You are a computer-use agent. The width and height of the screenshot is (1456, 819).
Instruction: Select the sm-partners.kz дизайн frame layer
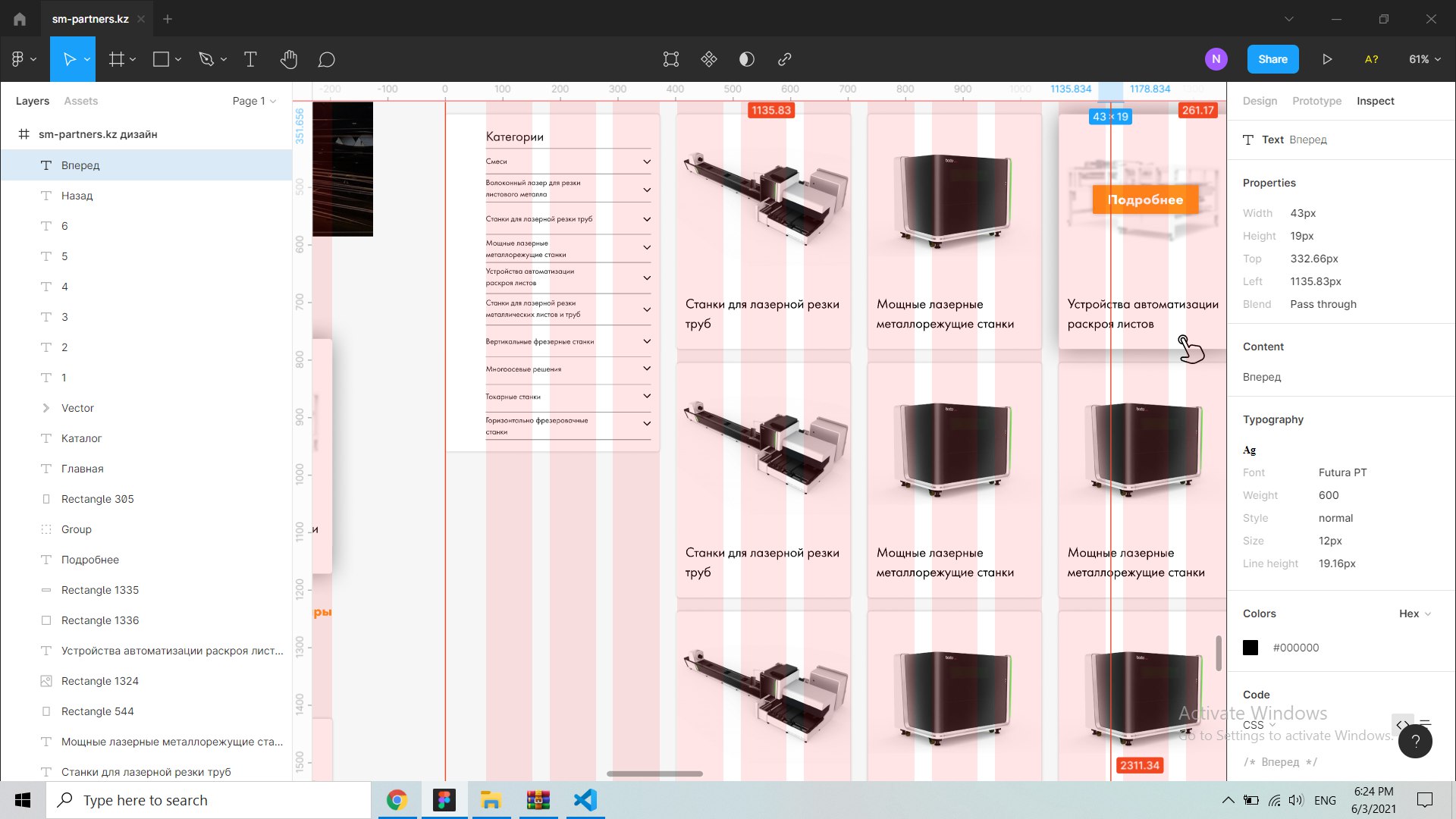146,134
